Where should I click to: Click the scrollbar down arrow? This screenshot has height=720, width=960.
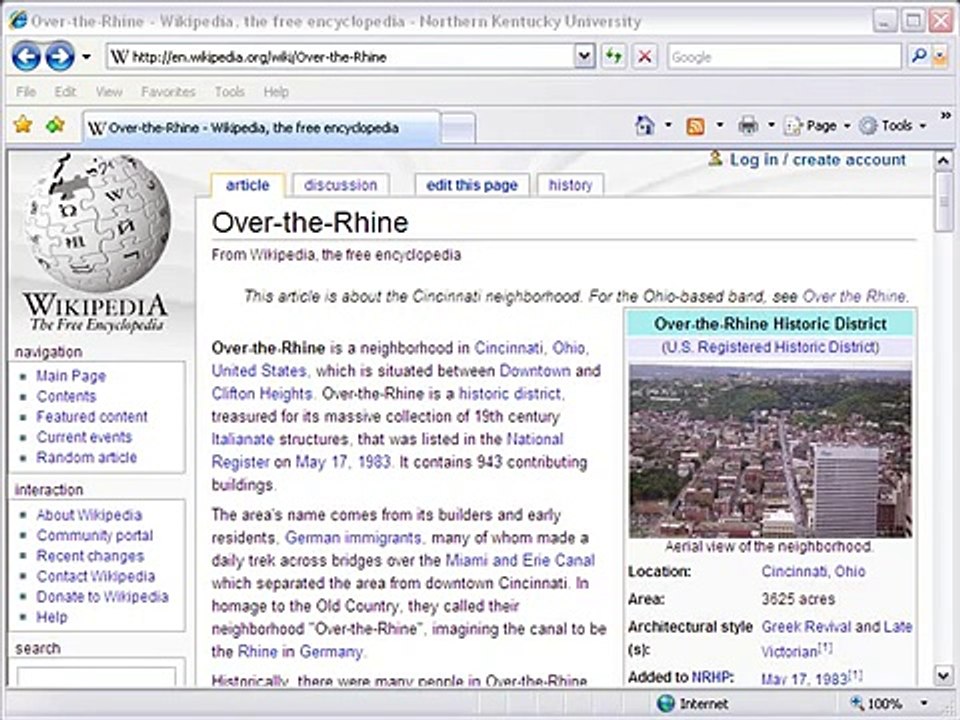pyautogui.click(x=943, y=675)
